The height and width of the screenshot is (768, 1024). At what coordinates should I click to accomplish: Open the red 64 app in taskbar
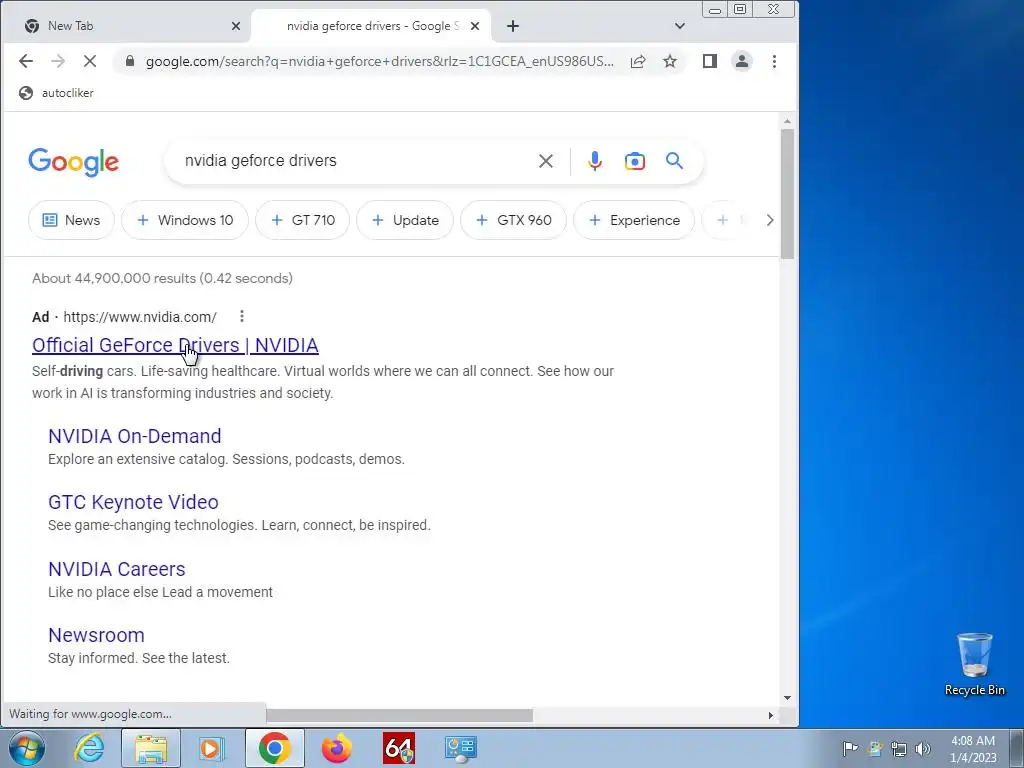click(x=399, y=748)
